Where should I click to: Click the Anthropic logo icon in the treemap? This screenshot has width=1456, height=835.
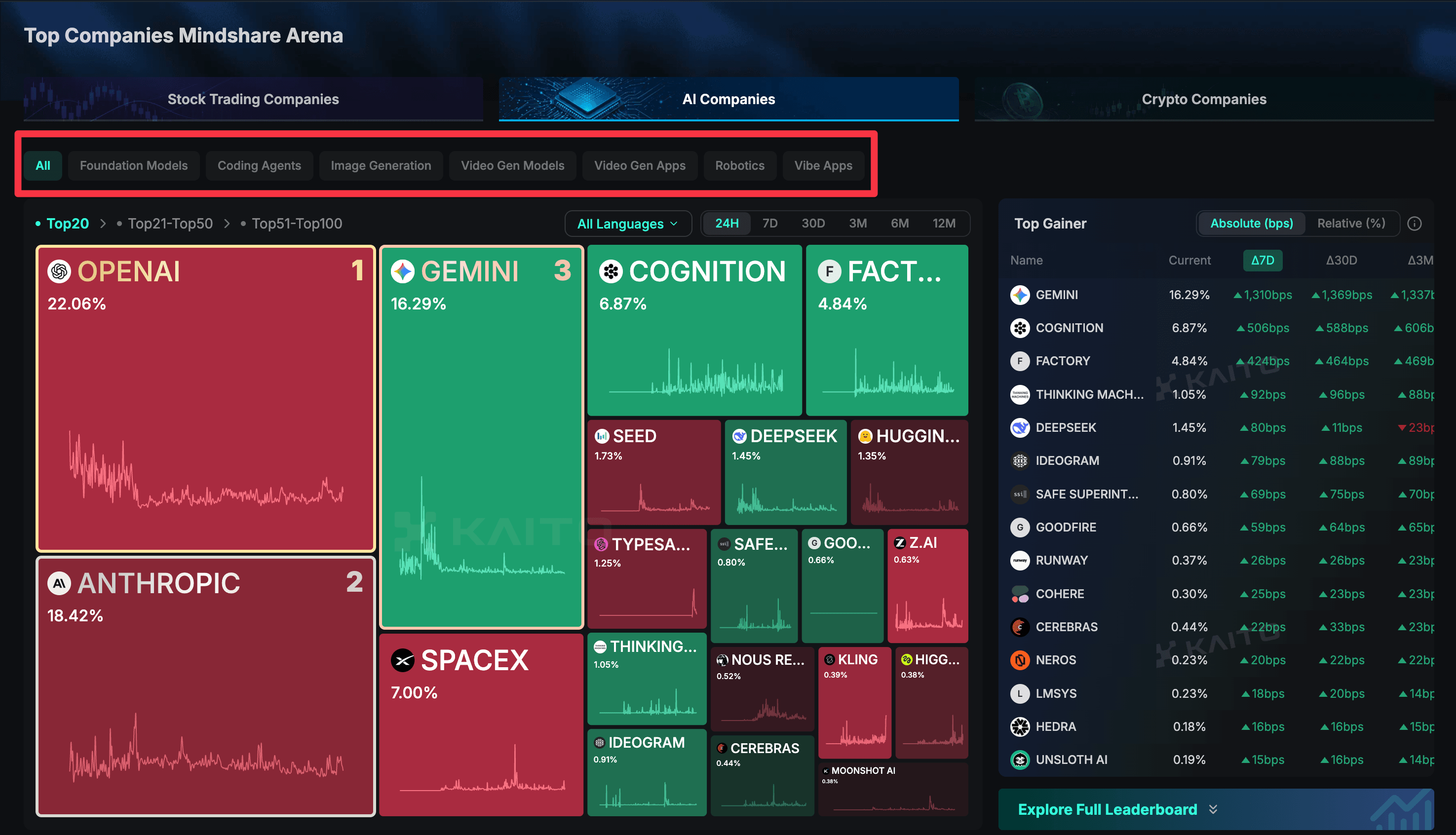pyautogui.click(x=59, y=583)
